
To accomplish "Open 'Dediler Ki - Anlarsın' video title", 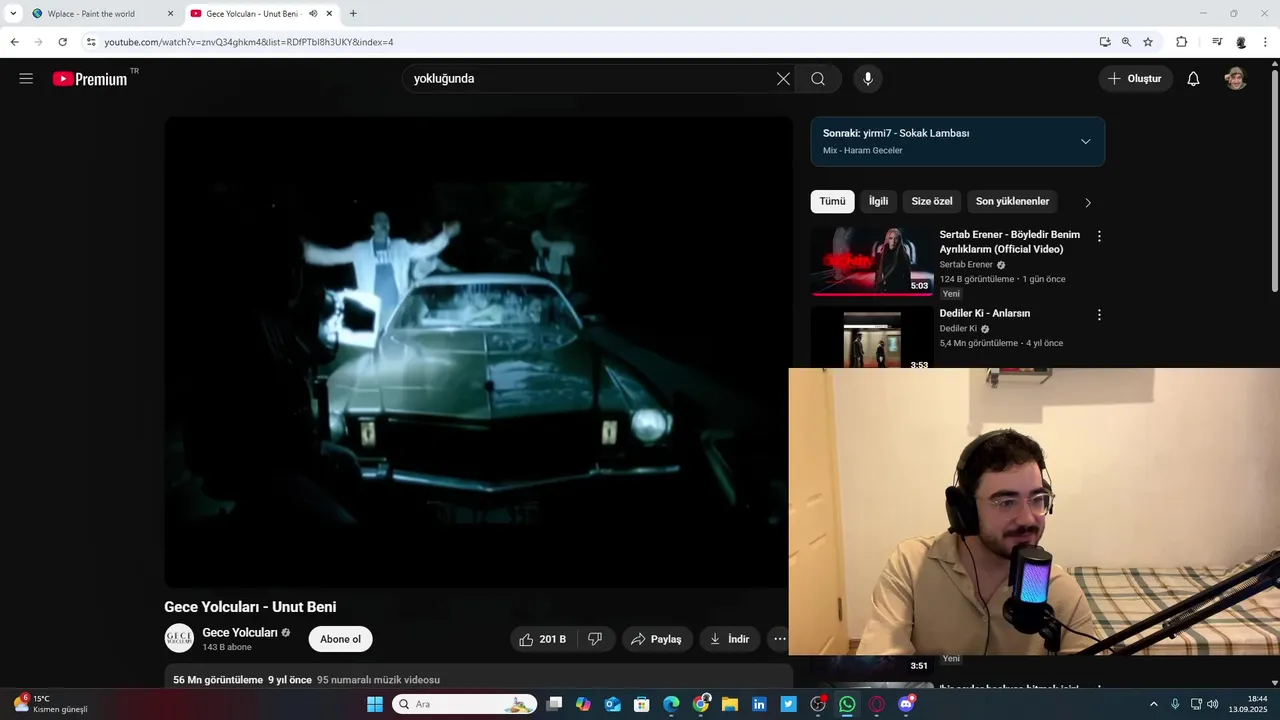I will pos(984,313).
